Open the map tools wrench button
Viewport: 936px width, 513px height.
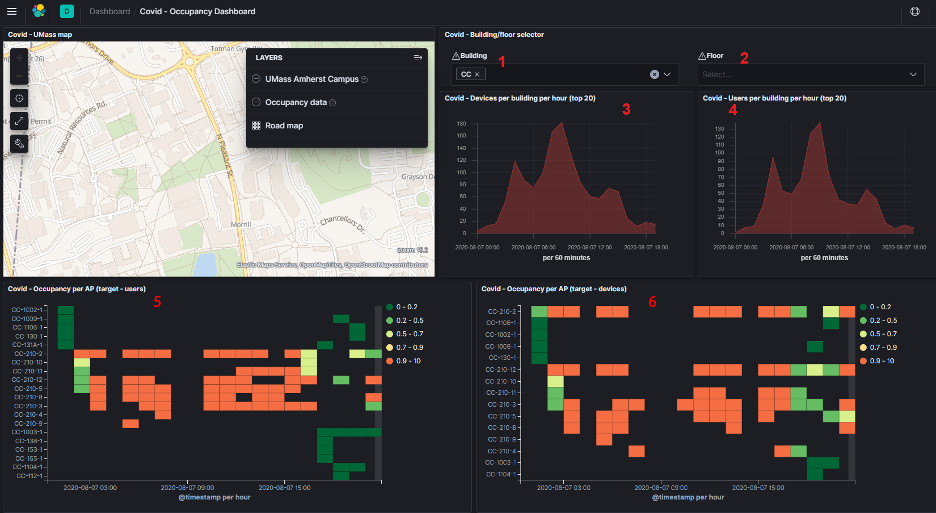pos(20,144)
